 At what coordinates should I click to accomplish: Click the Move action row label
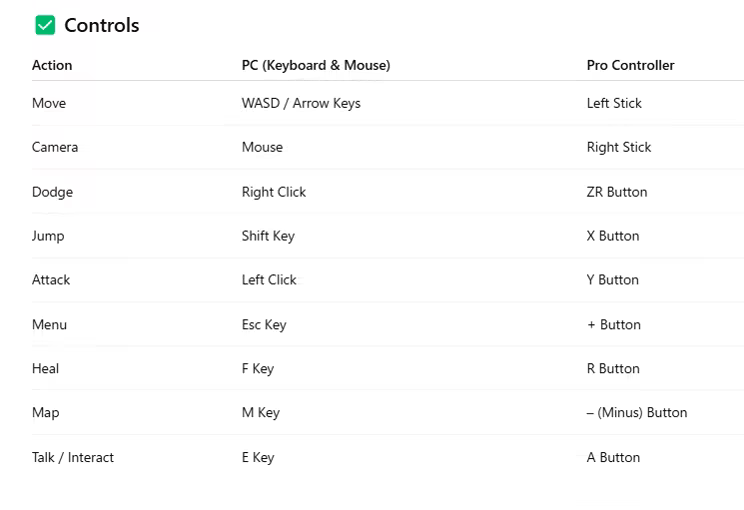click(49, 103)
